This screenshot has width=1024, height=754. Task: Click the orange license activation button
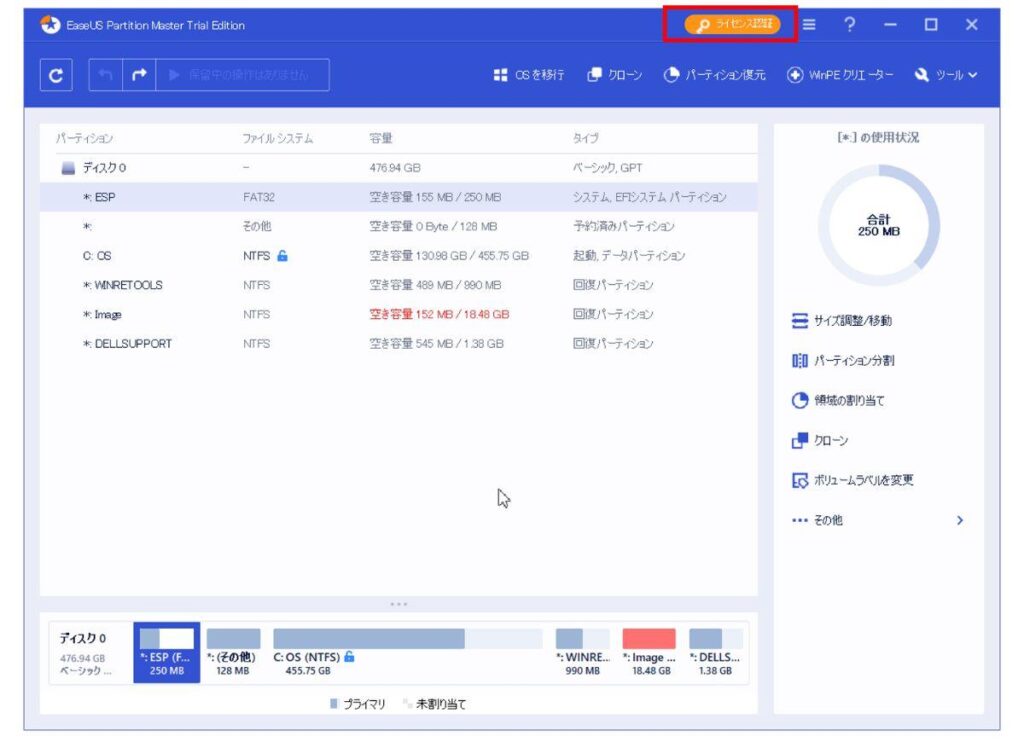click(x=731, y=25)
